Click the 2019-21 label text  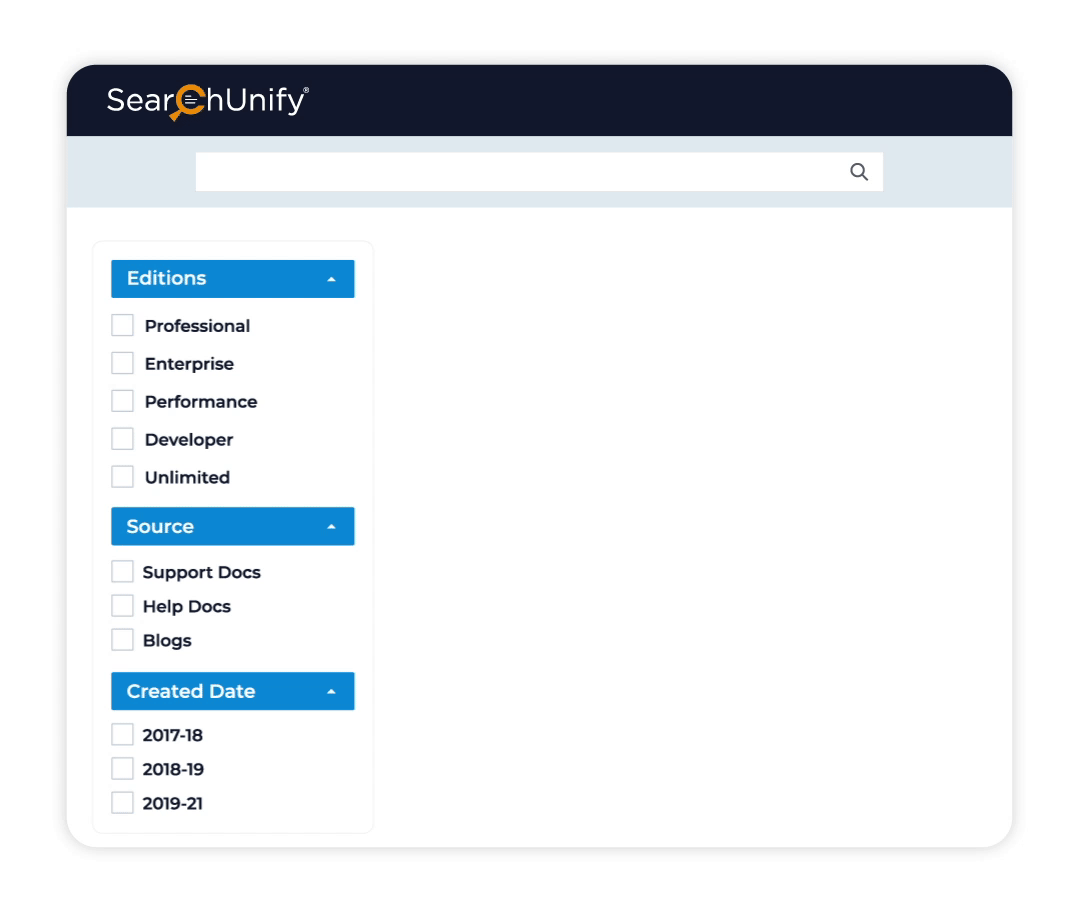[x=172, y=803]
